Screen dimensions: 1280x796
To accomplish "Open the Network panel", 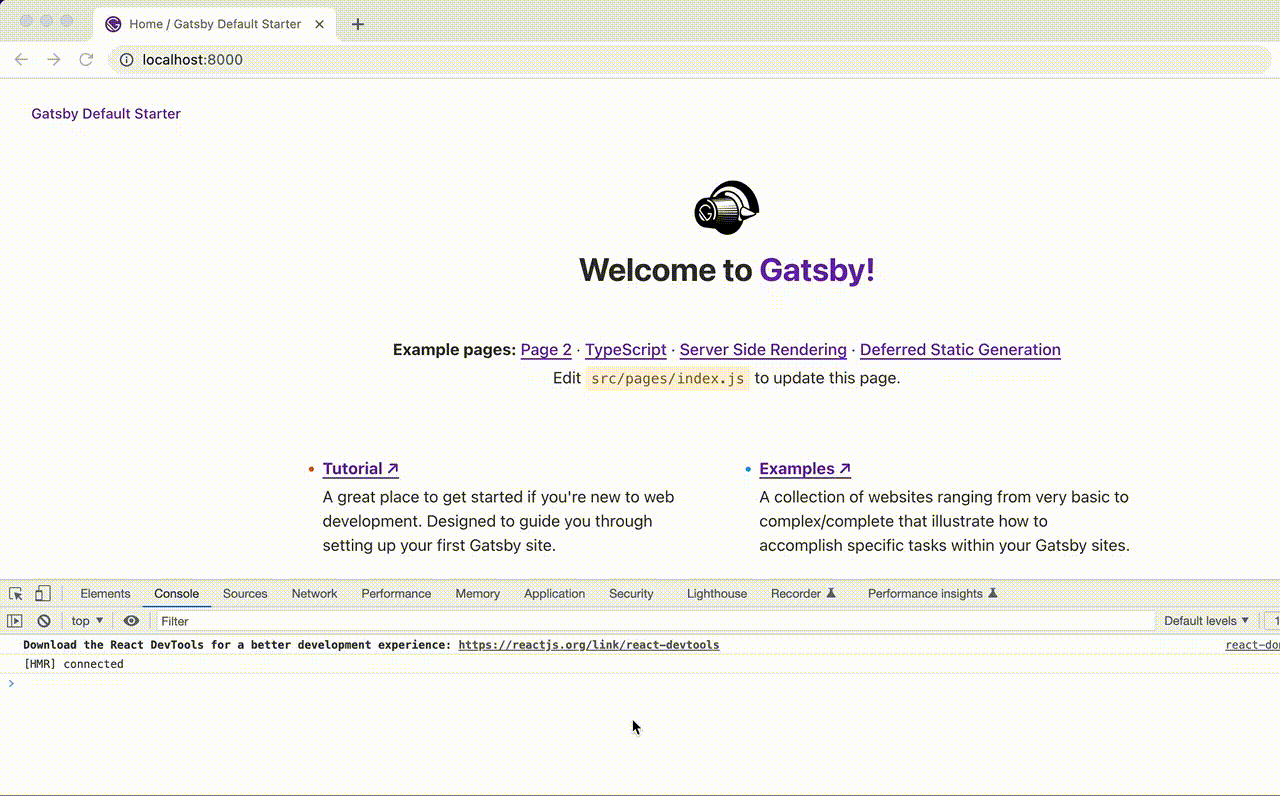I will click(314, 593).
